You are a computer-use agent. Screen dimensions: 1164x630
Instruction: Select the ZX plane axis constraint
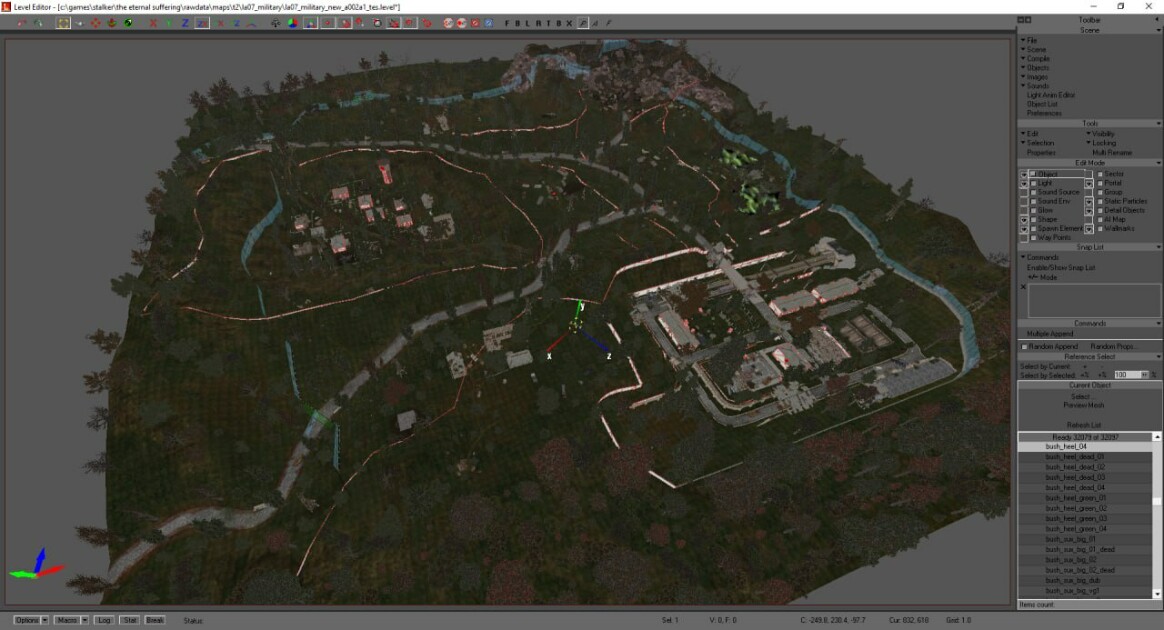click(x=202, y=23)
